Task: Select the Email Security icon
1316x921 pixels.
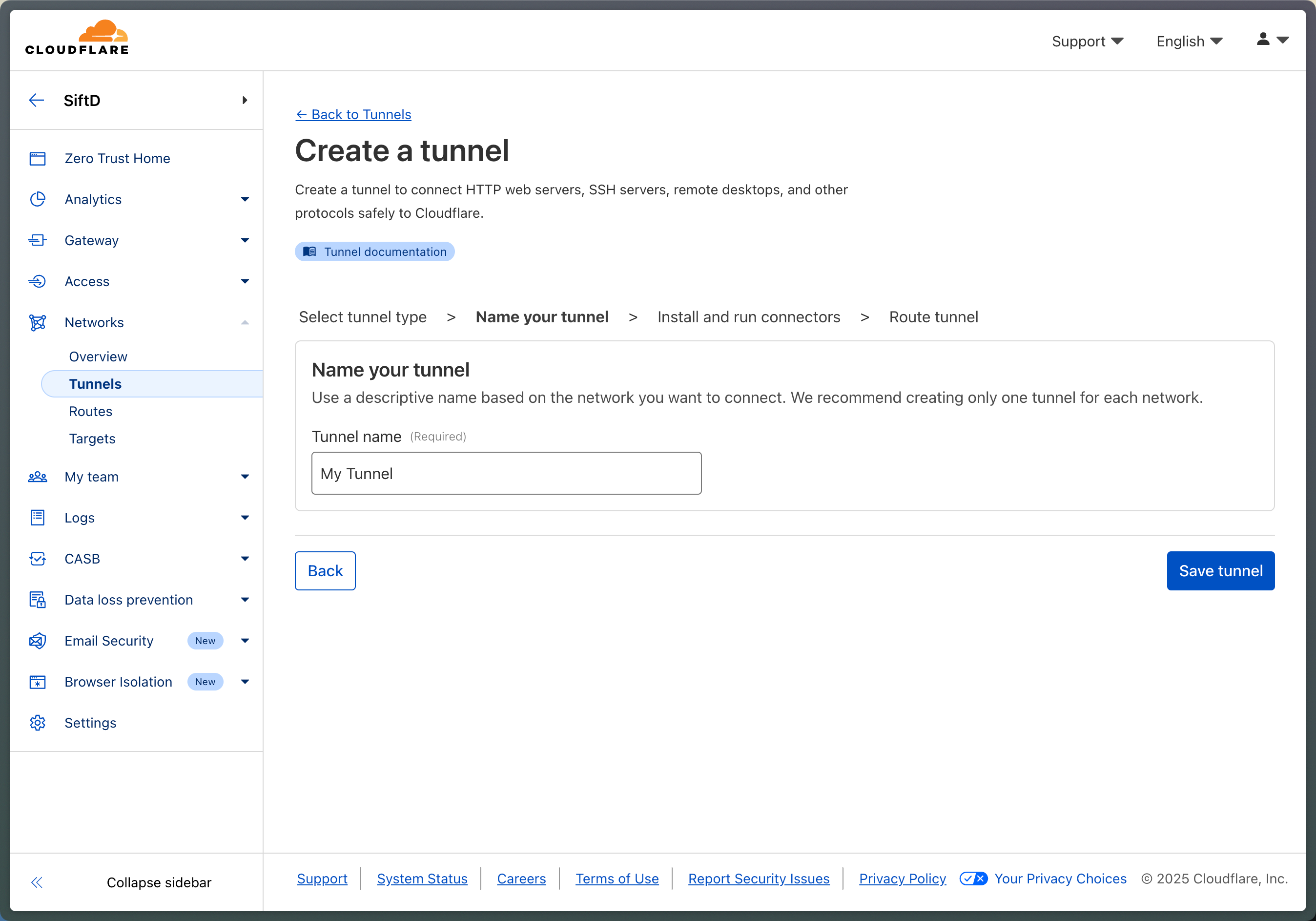Action: (x=37, y=641)
